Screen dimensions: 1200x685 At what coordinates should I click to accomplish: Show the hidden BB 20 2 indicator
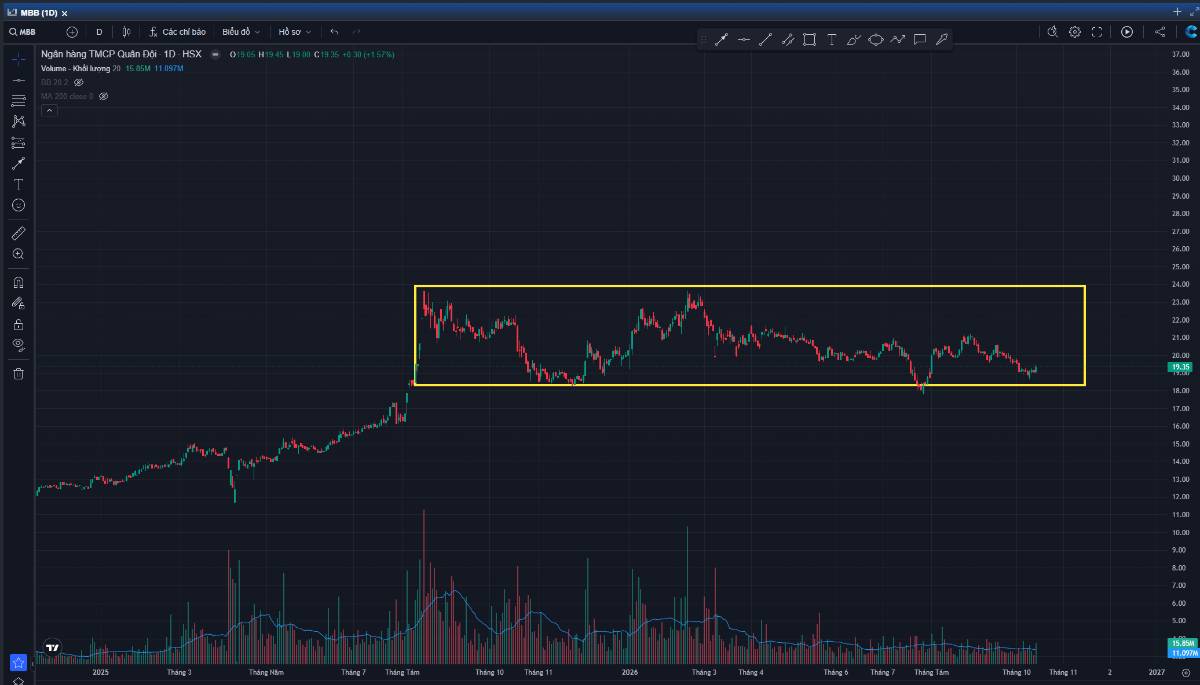[x=79, y=82]
